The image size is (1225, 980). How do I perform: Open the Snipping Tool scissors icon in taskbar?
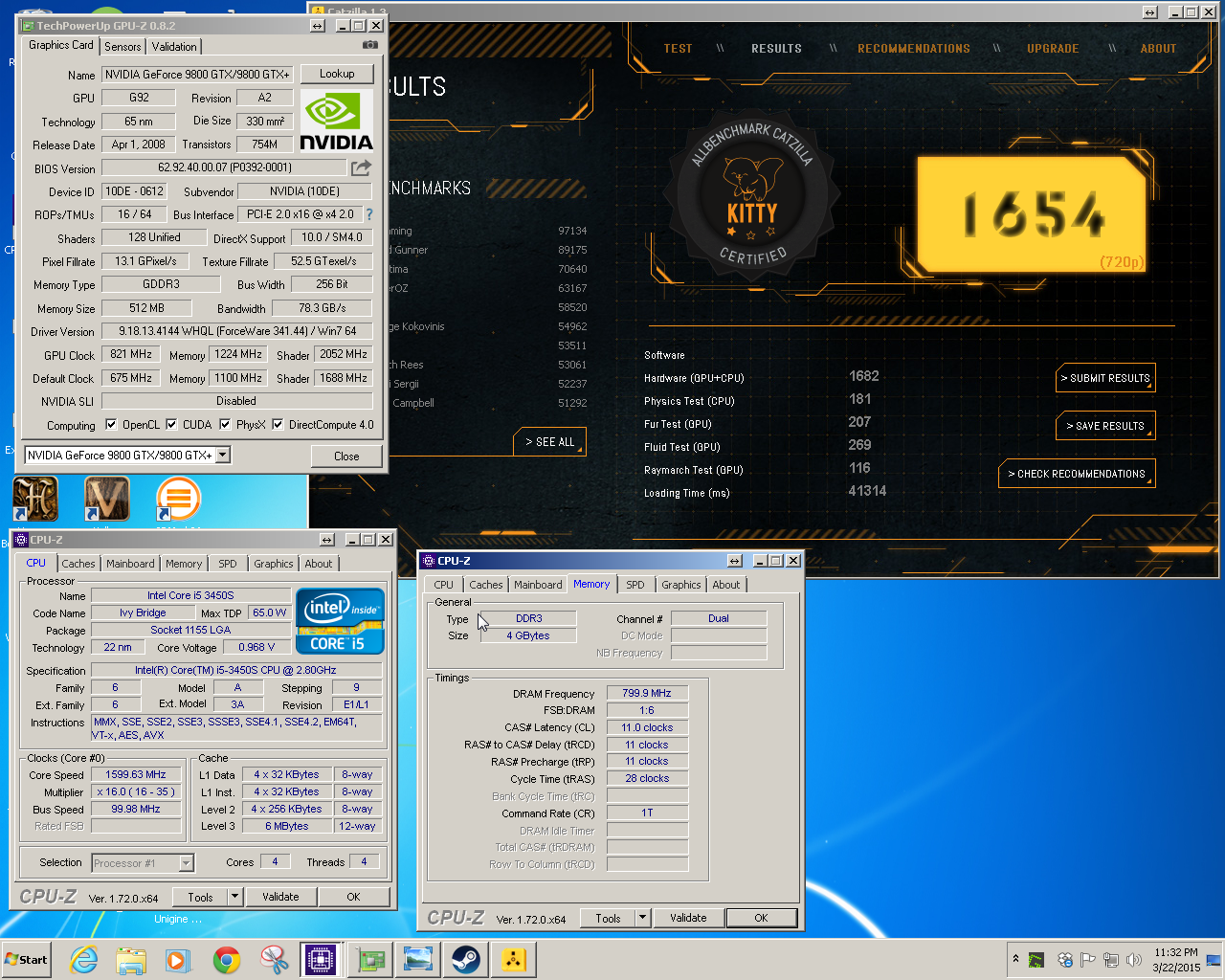tap(274, 960)
